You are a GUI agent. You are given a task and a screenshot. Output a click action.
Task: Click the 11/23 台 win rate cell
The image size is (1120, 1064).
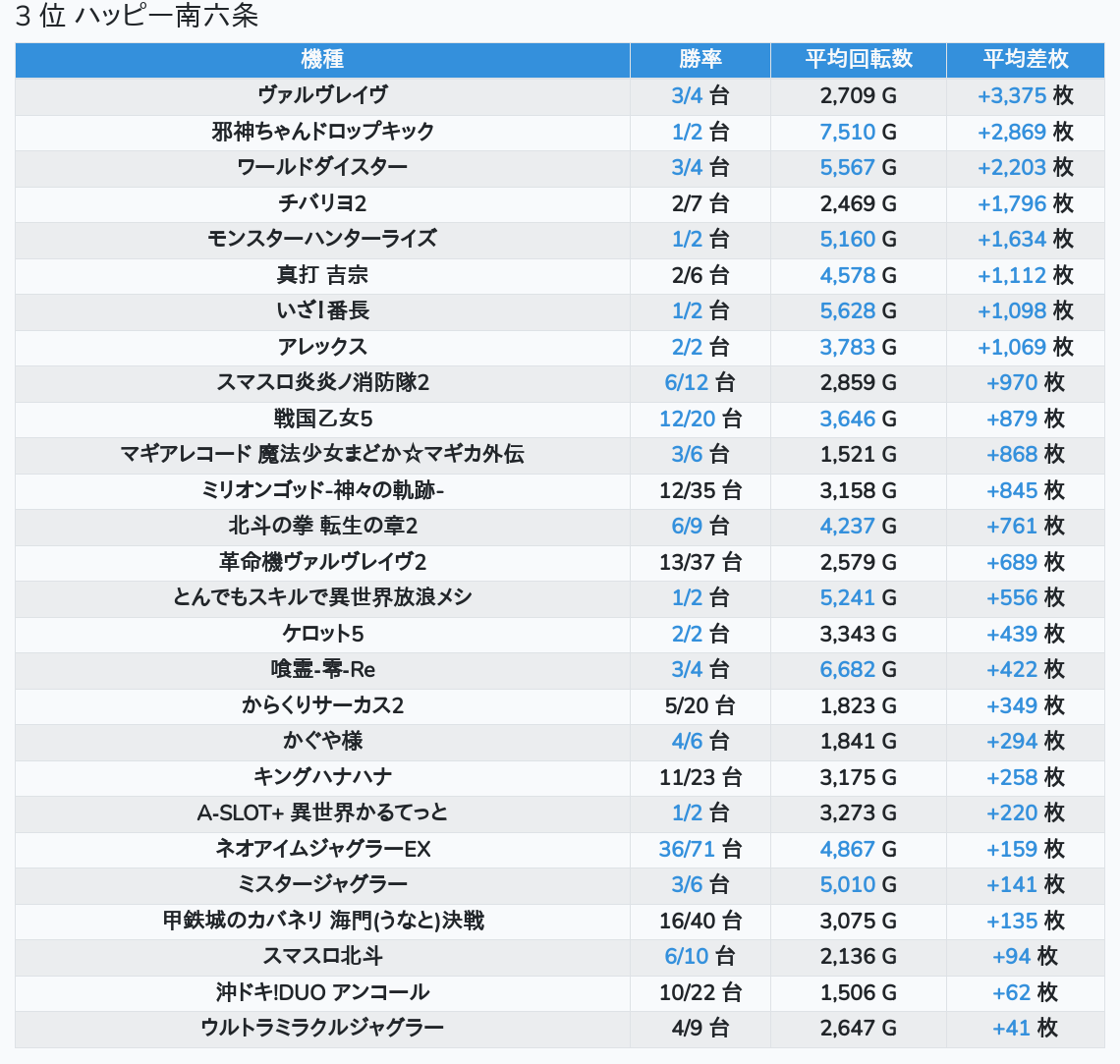click(x=700, y=777)
